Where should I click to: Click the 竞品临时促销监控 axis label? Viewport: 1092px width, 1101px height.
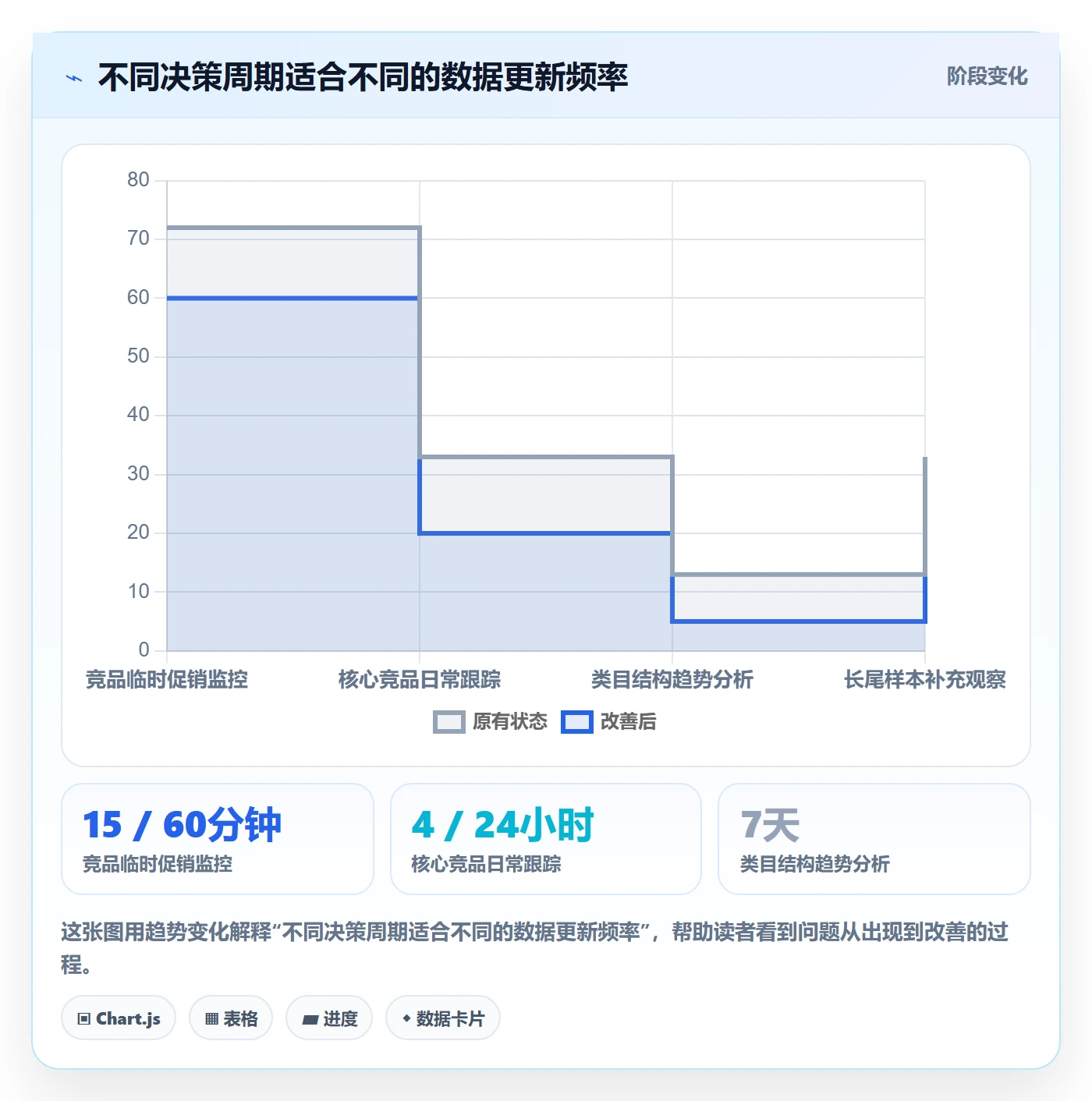tap(167, 680)
